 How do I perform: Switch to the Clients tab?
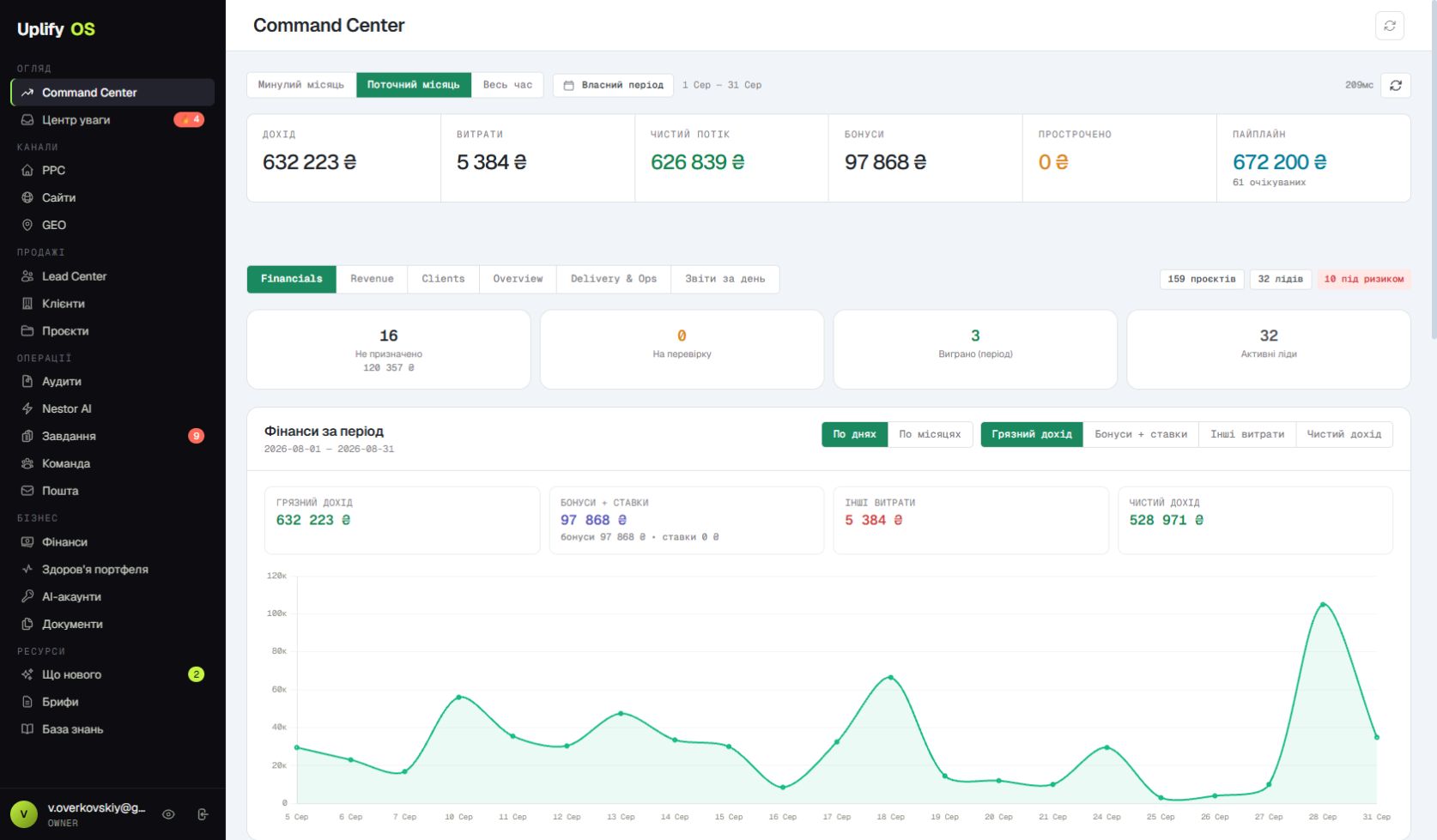coord(443,280)
